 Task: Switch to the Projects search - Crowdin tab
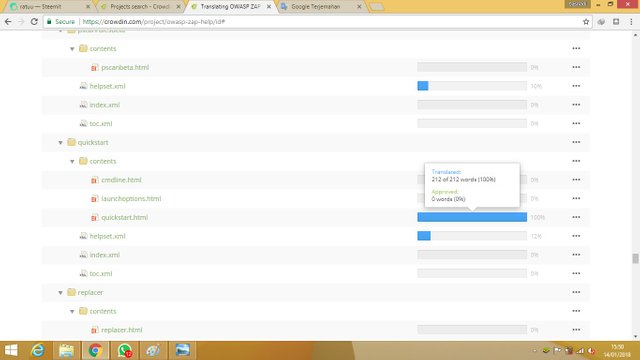click(x=139, y=7)
